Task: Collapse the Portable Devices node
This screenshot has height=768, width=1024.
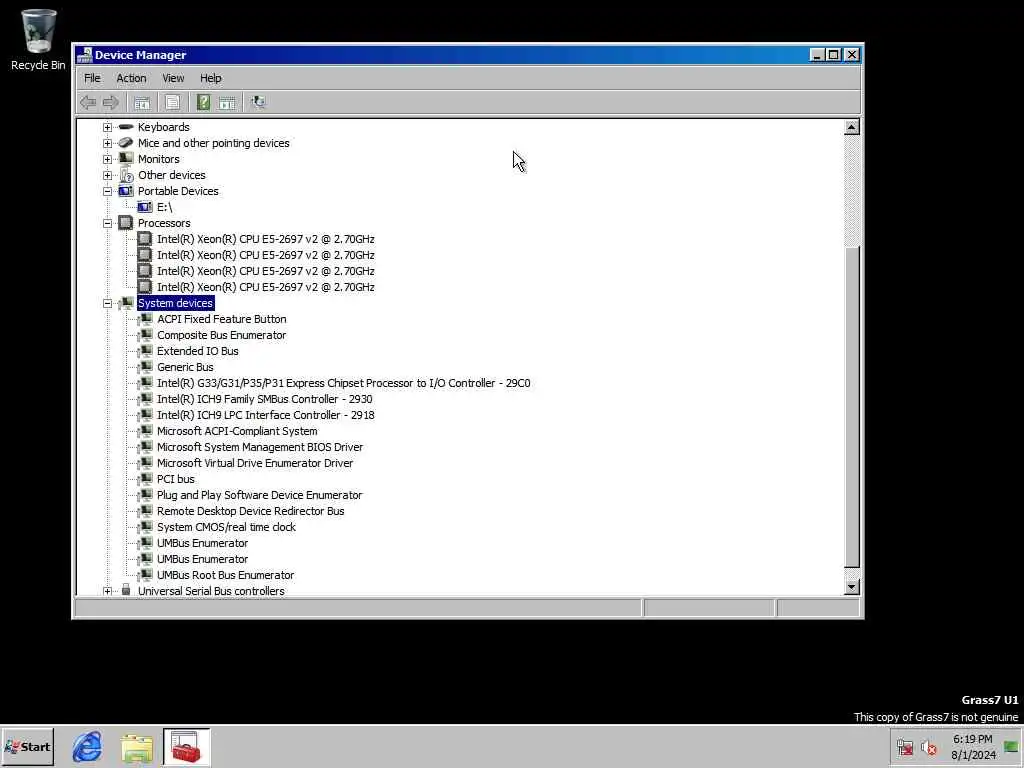Action: click(108, 191)
